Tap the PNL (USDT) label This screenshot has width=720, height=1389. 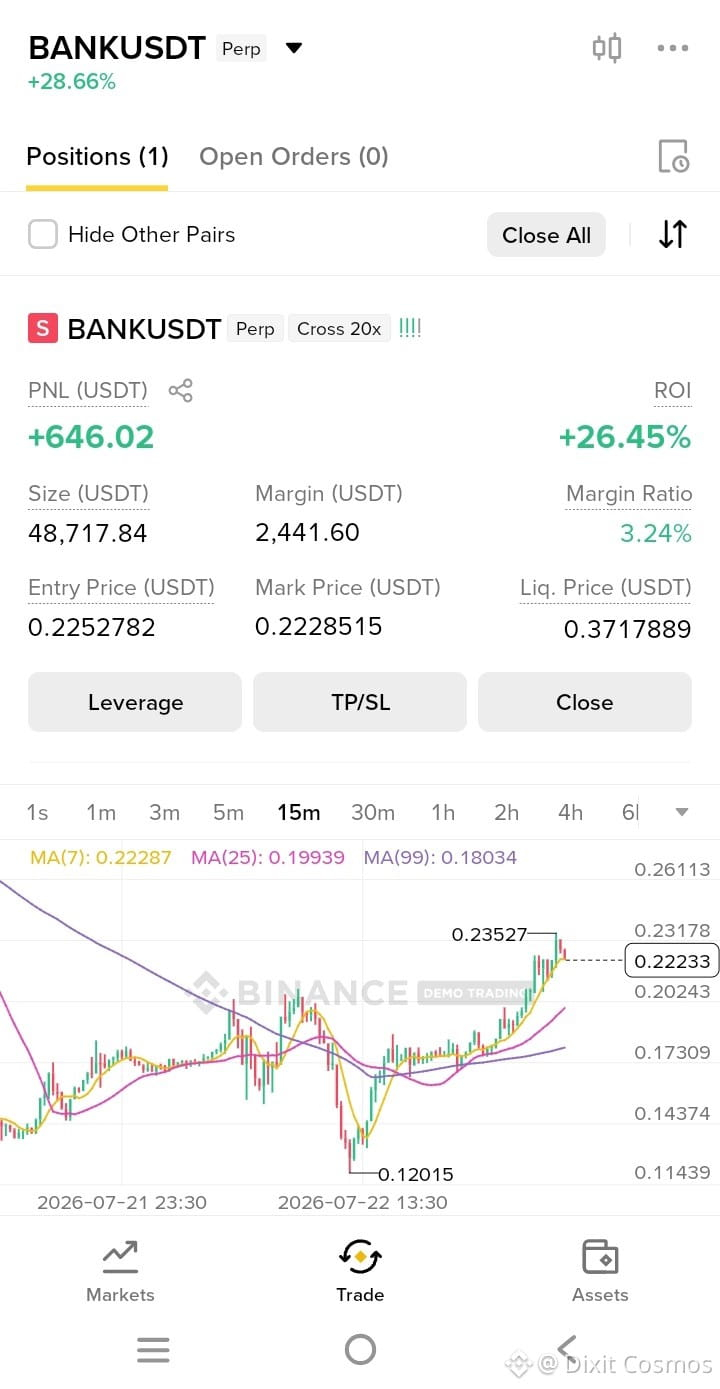click(x=88, y=390)
